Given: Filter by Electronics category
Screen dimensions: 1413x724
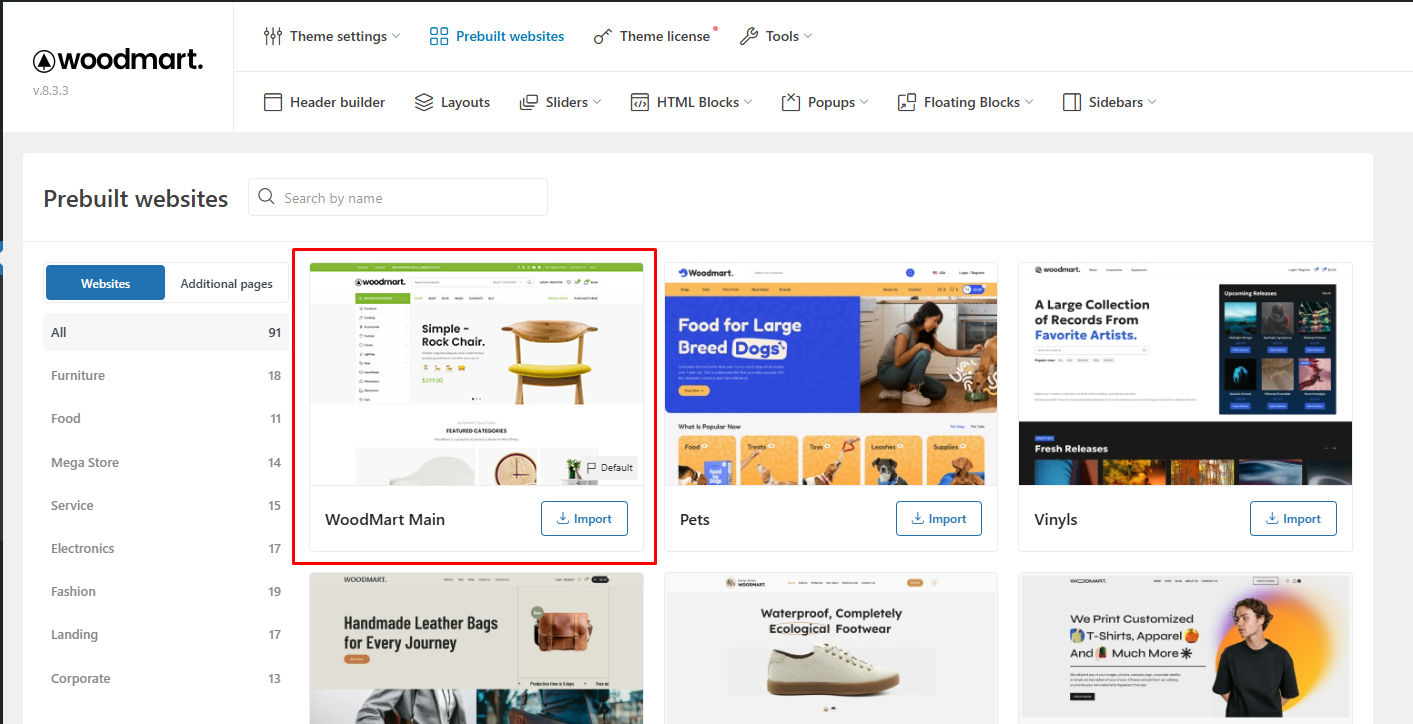Looking at the screenshot, I should (x=83, y=548).
